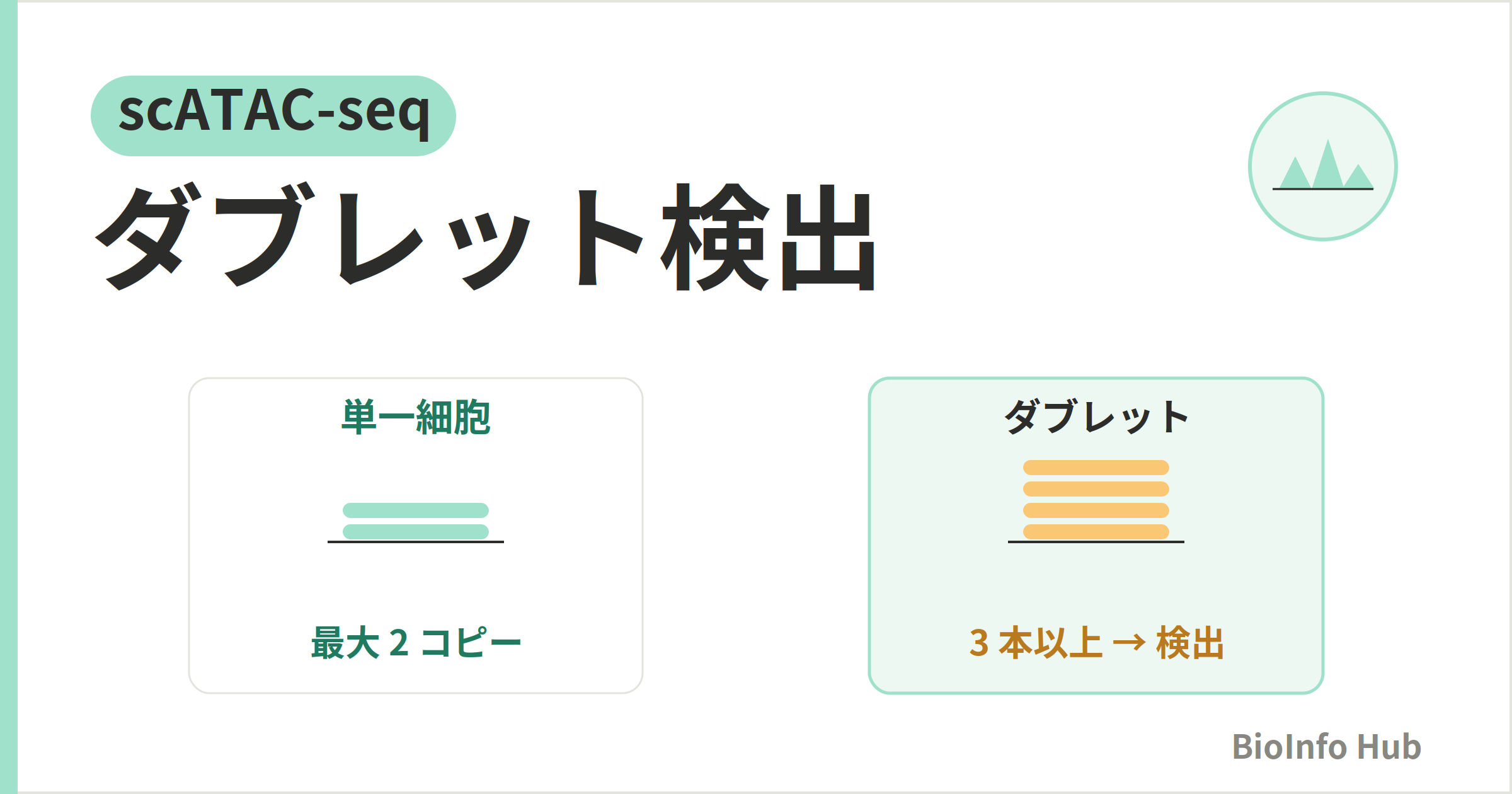Click the arrow in the orange caption
The height and width of the screenshot is (794, 1512).
tap(1129, 643)
